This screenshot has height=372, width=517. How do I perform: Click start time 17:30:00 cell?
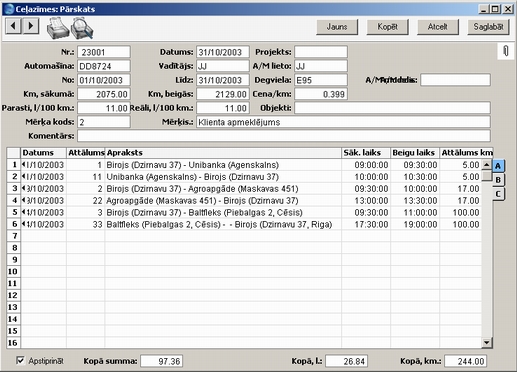366,224
